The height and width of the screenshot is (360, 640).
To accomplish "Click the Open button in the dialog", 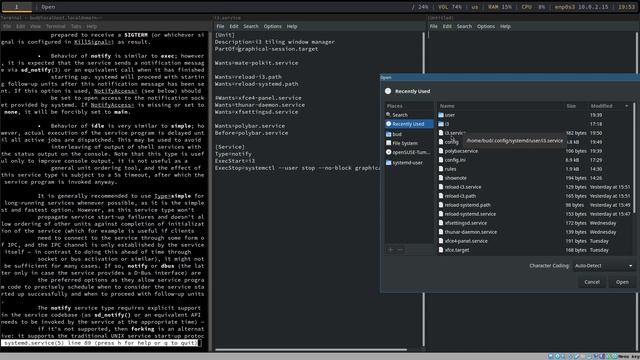I will click(x=622, y=282).
